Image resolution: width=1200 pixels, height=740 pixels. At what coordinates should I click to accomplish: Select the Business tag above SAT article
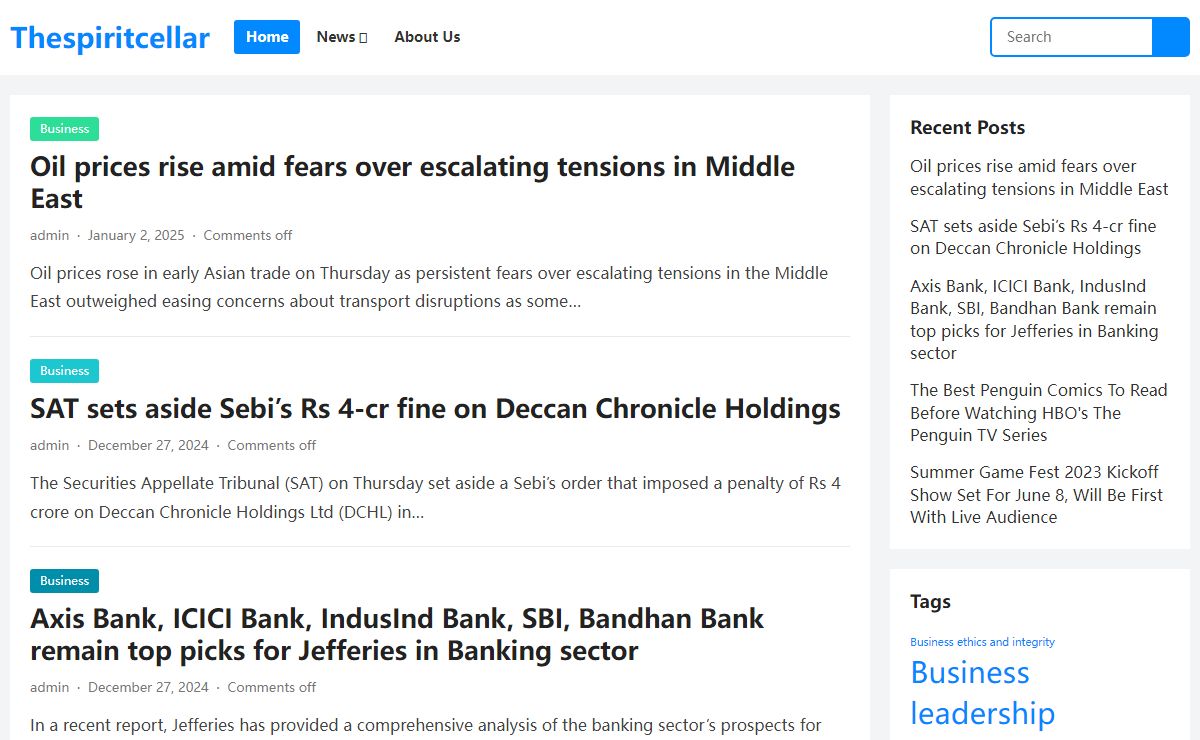coord(64,371)
